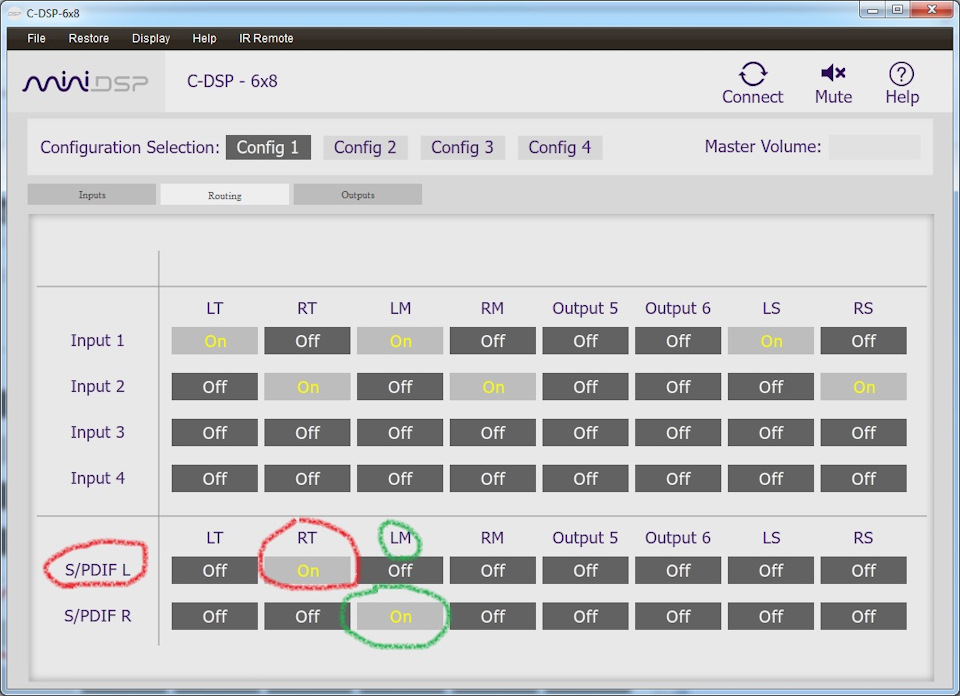Viewport: 960px width, 696px height.
Task: Toggle Input 1 to LT routing off
Action: click(x=214, y=341)
